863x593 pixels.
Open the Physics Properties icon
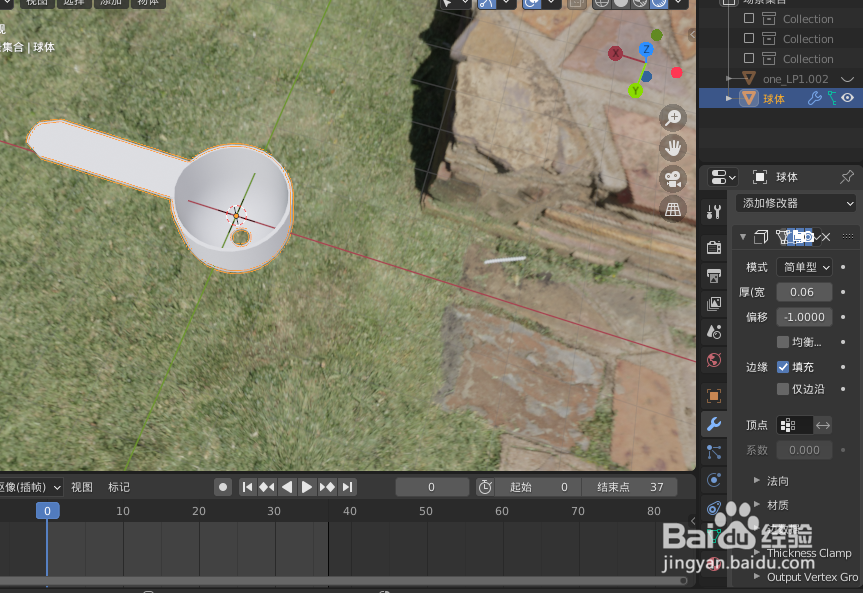coord(714,480)
